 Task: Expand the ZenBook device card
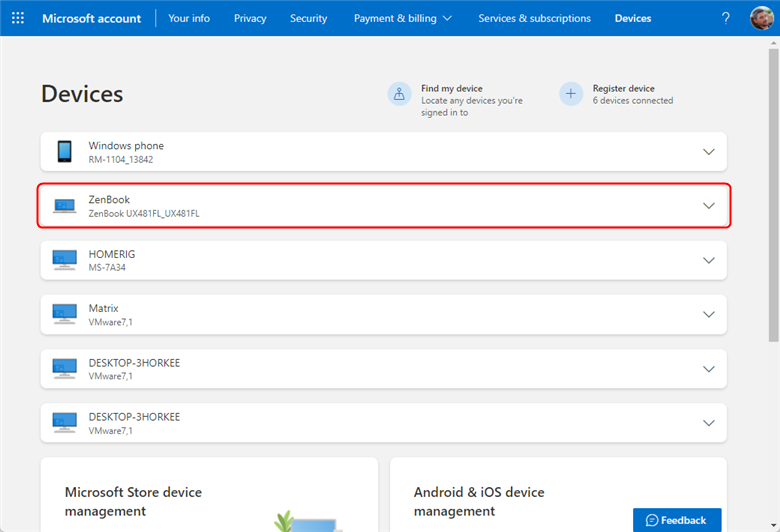click(x=708, y=206)
